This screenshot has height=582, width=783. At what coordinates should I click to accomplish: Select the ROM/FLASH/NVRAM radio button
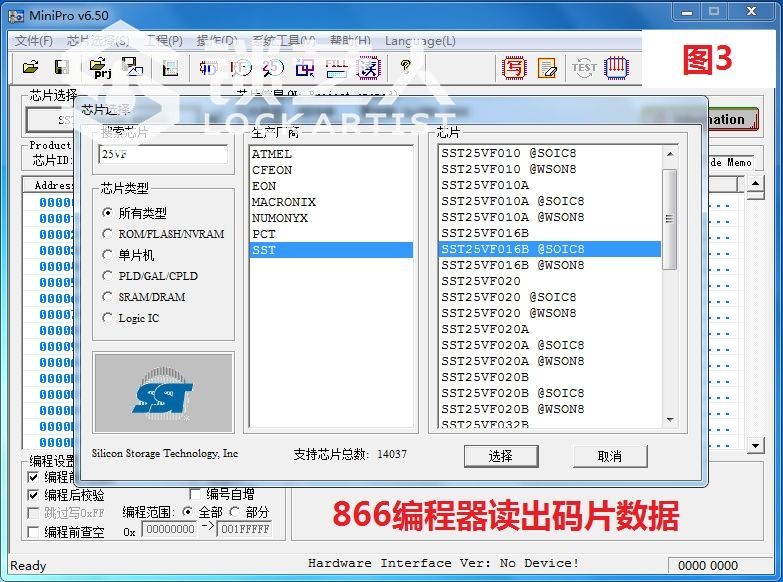[107, 234]
